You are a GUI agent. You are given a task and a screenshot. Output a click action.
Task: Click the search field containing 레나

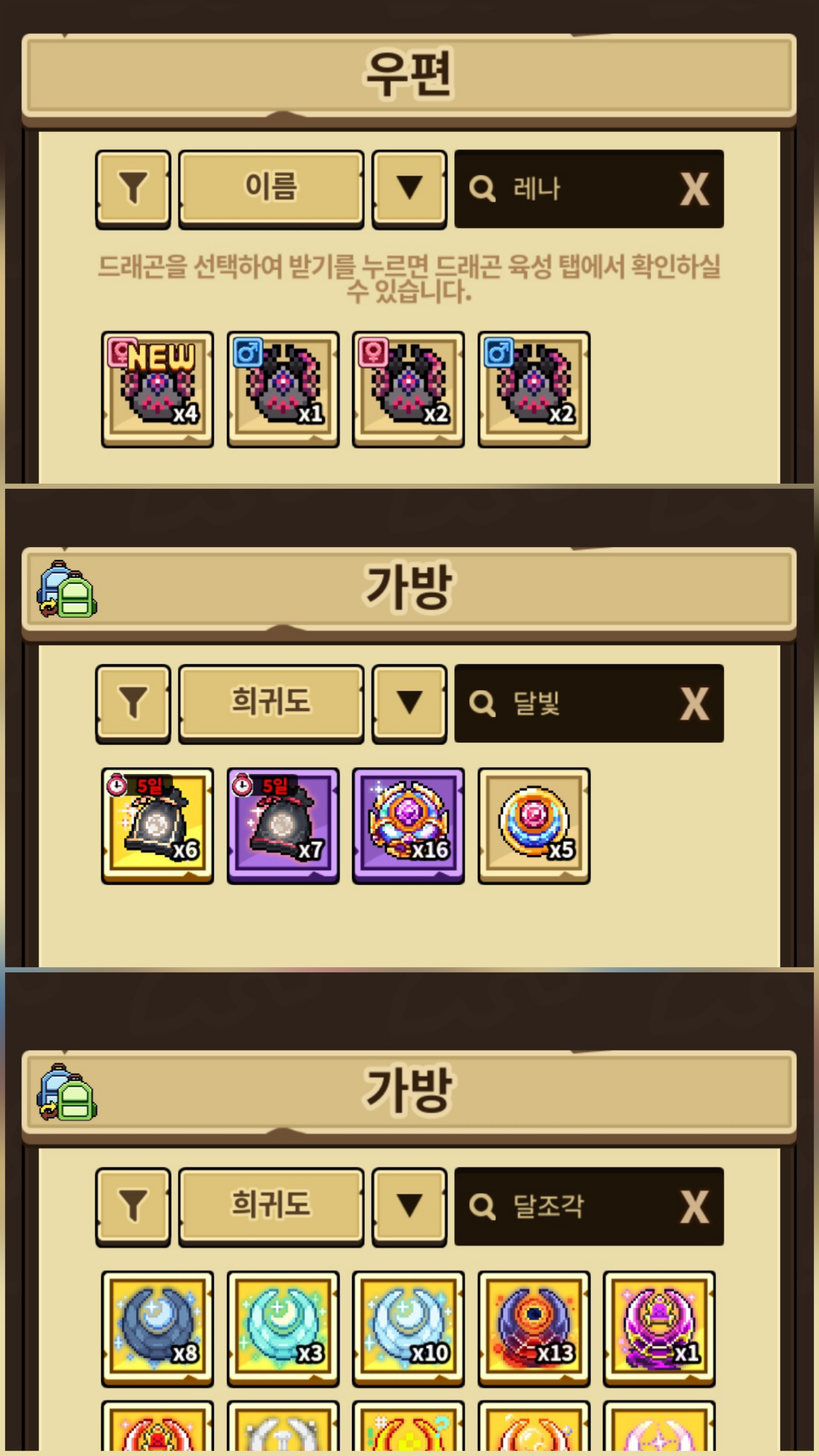click(x=589, y=189)
